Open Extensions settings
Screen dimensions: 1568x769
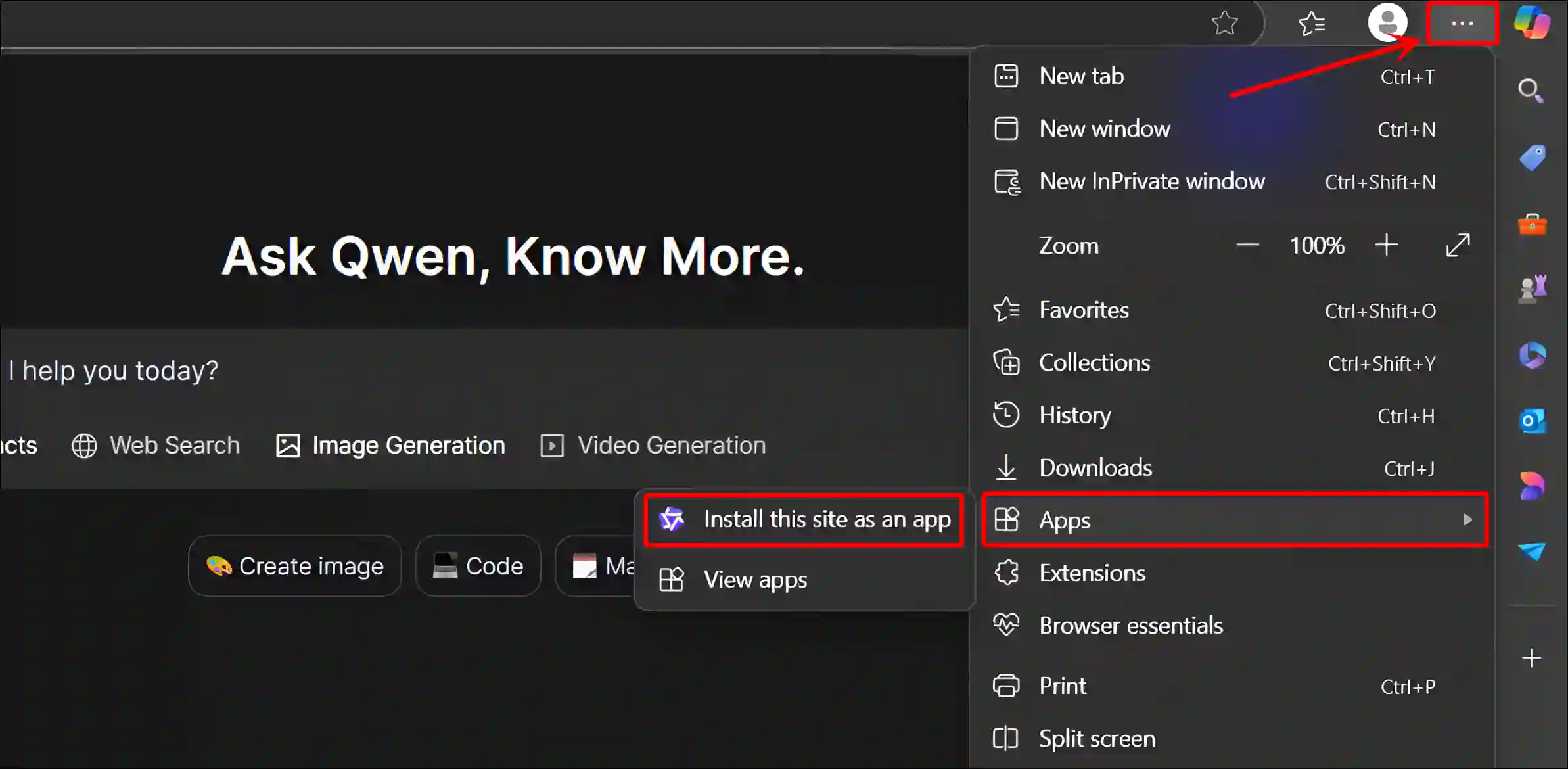coord(1092,572)
